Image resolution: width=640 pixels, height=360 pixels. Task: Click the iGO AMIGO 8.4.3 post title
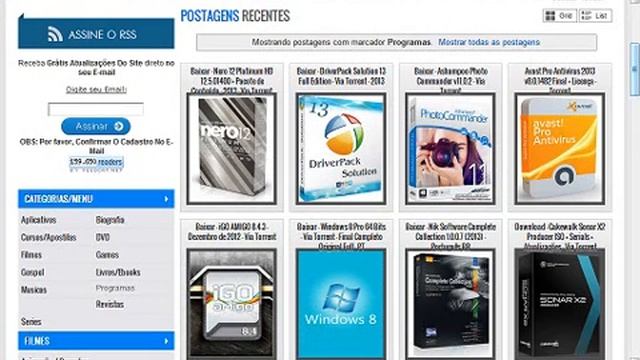point(232,231)
